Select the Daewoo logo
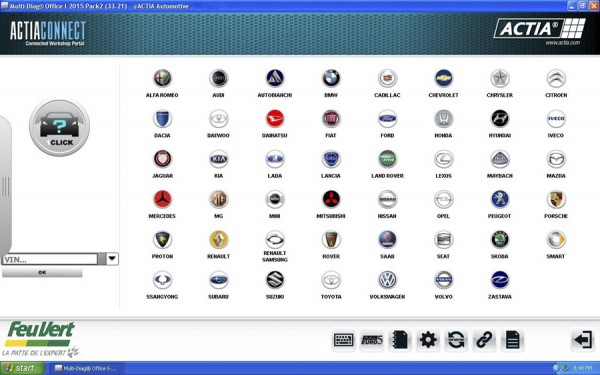Screen dimensions: 600x375 tap(218, 119)
